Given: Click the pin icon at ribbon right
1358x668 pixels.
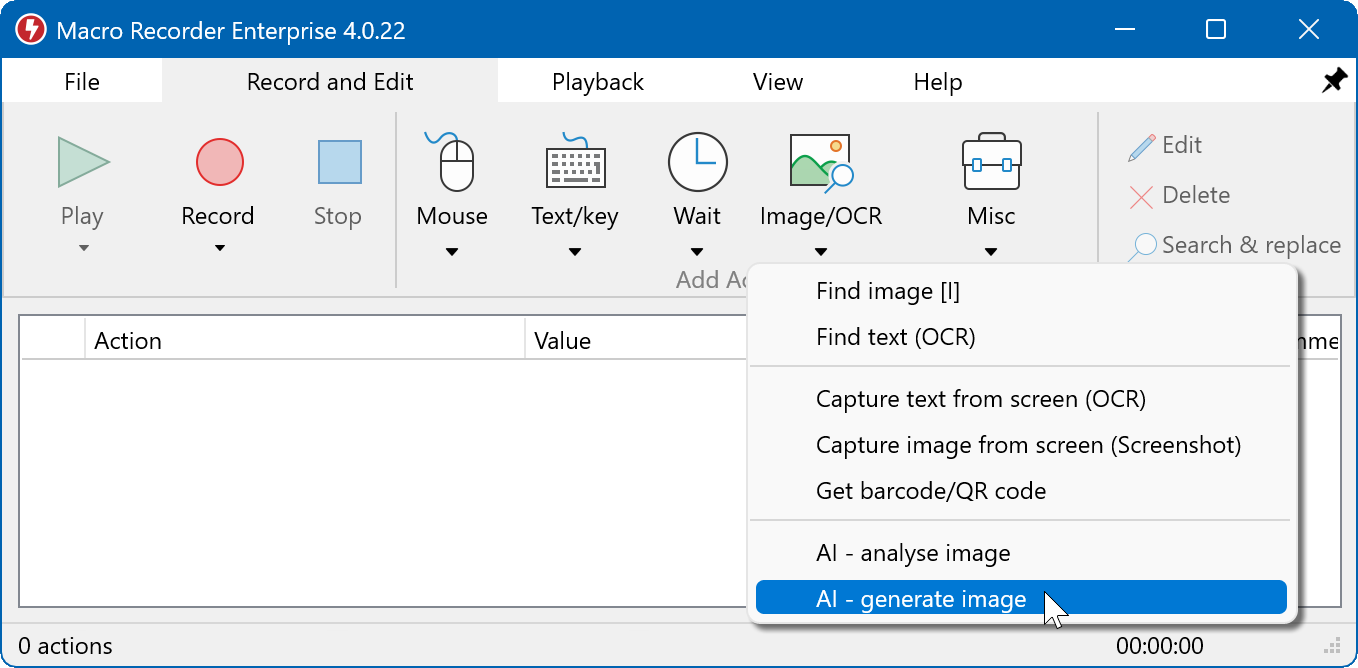Looking at the screenshot, I should (1334, 81).
